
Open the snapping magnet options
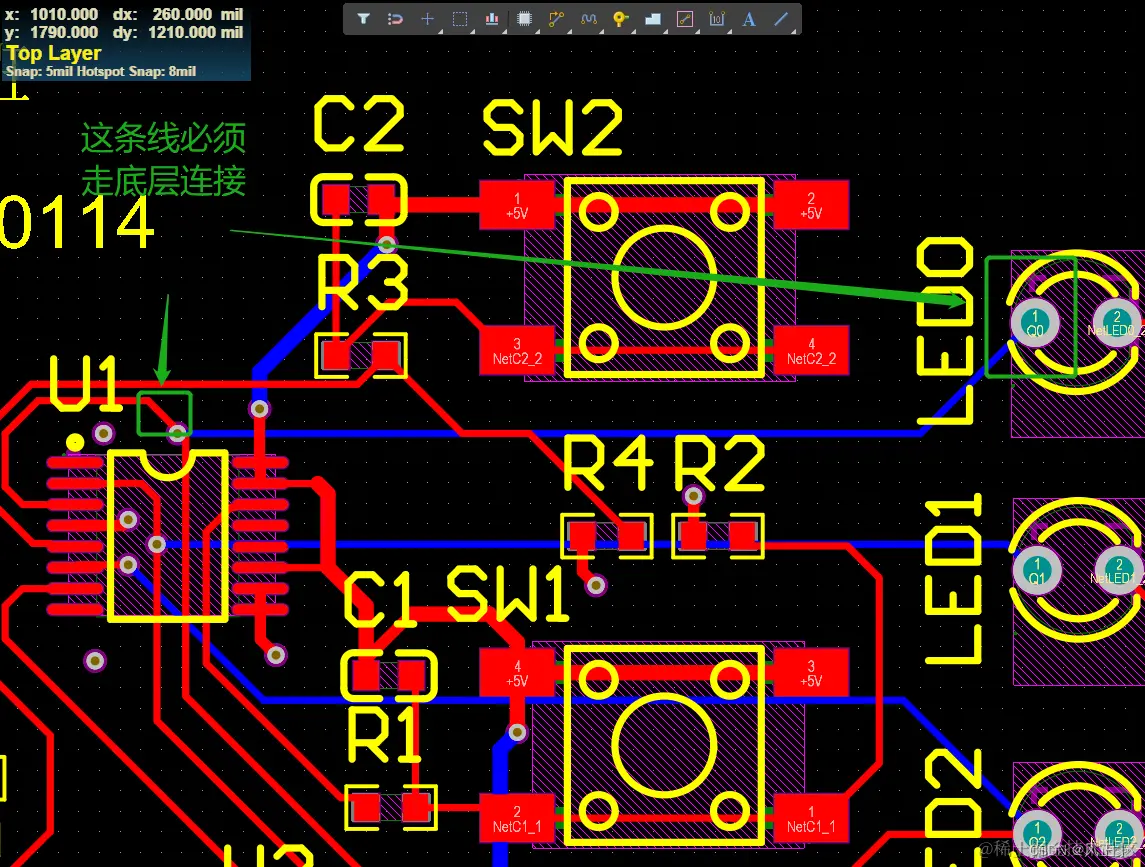tap(395, 19)
